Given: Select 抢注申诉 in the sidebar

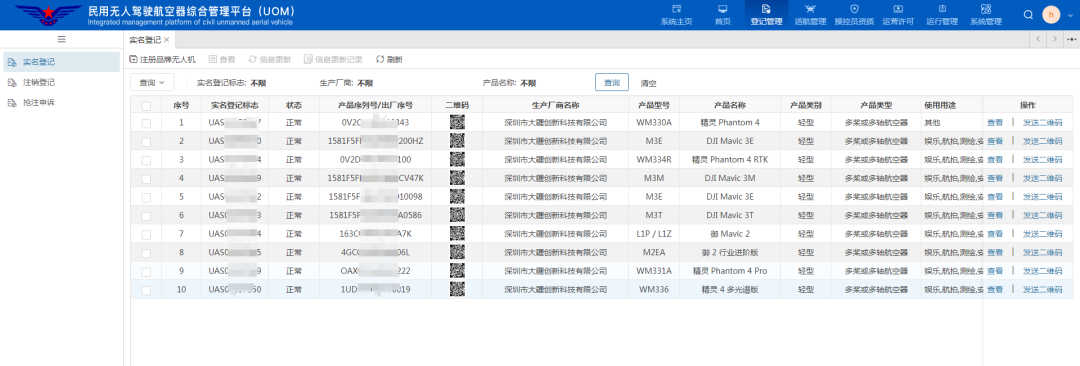Looking at the screenshot, I should 61,103.
